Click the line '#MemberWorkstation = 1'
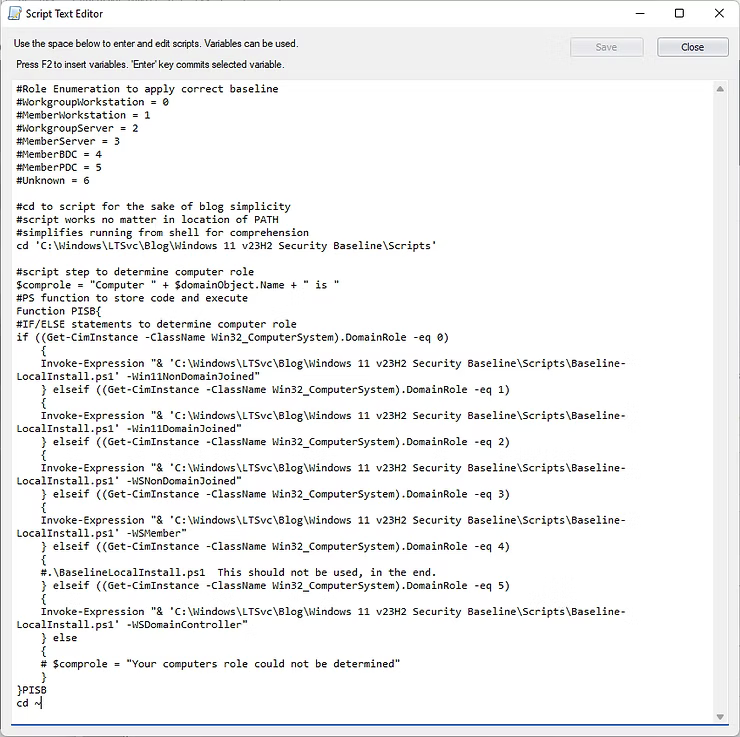This screenshot has width=740, height=737. click(x=83, y=115)
